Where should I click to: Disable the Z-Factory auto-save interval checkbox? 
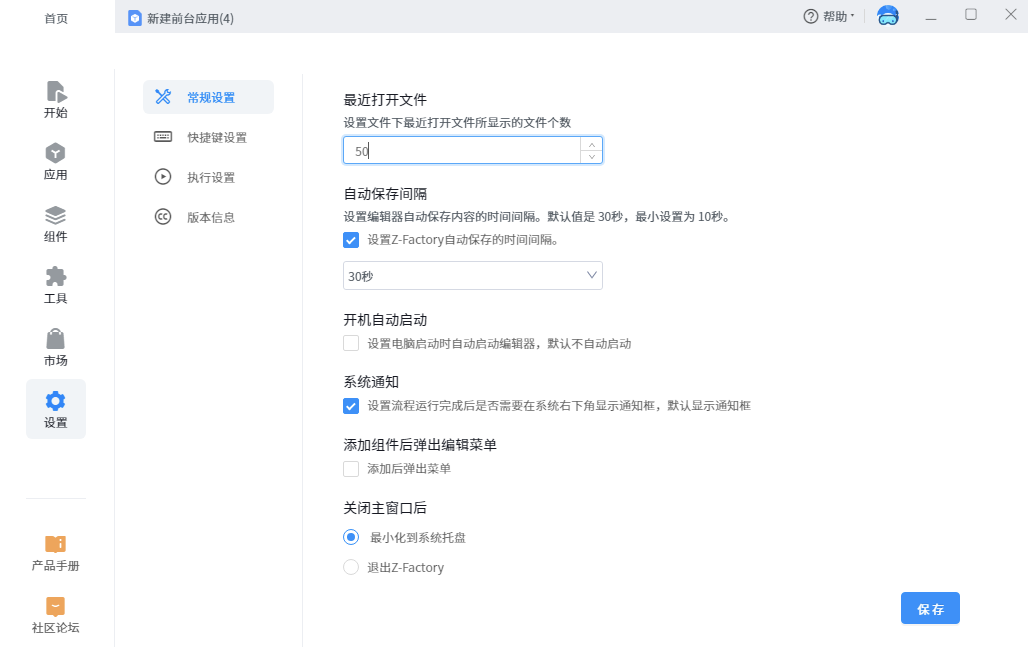pyautogui.click(x=351, y=240)
